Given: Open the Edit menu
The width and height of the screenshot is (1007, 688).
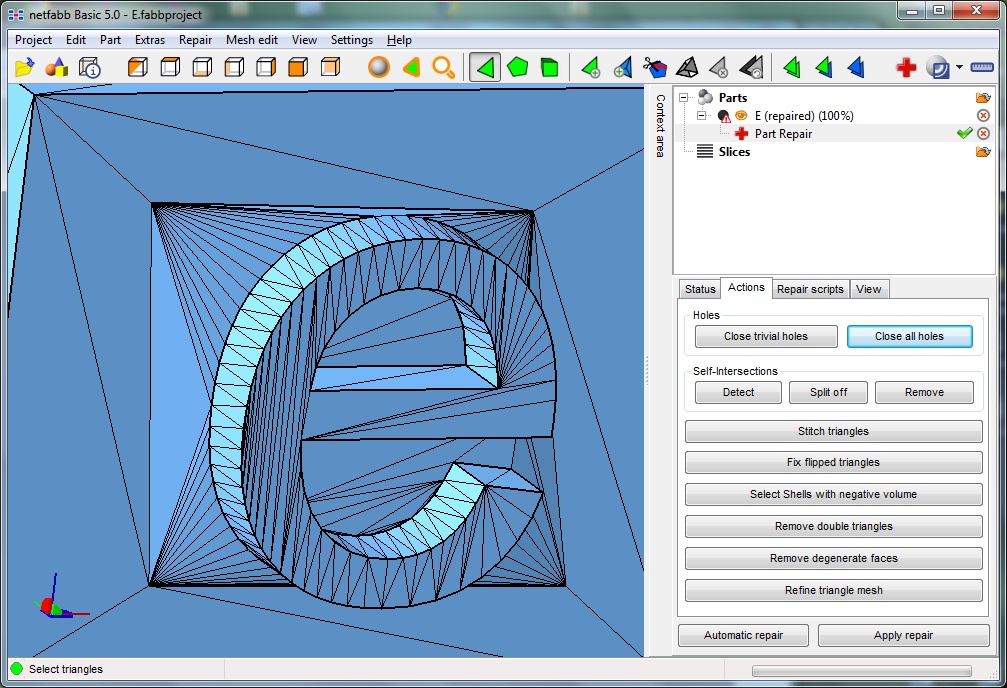Looking at the screenshot, I should tap(76, 40).
